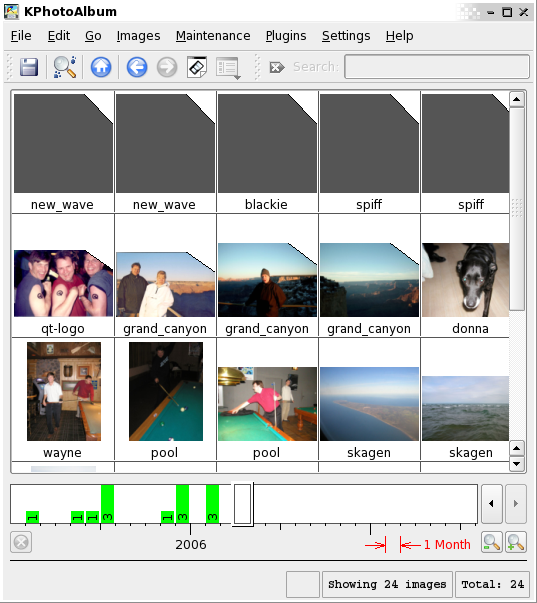Click the annotate images toolbar icon

click(197, 67)
